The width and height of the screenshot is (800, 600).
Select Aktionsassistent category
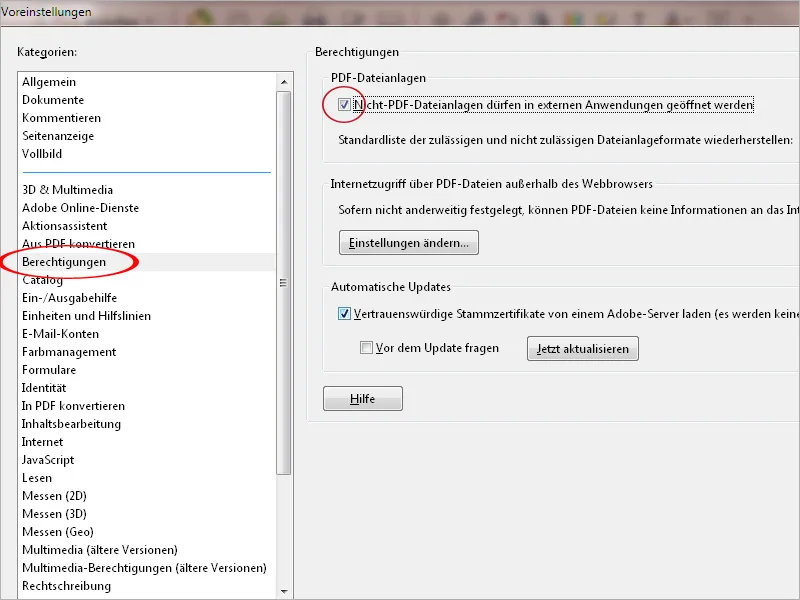tap(65, 226)
